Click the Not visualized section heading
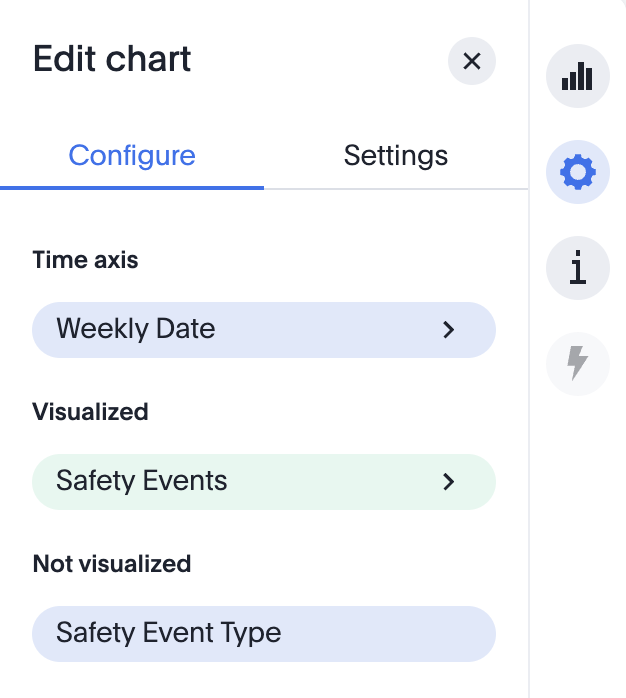The image size is (626, 698). [112, 564]
